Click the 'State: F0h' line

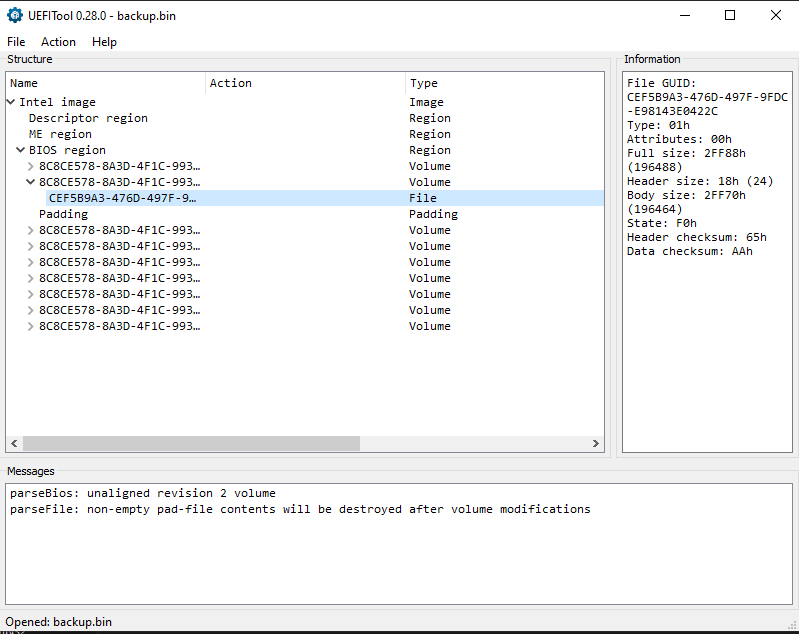pyautogui.click(x=661, y=223)
